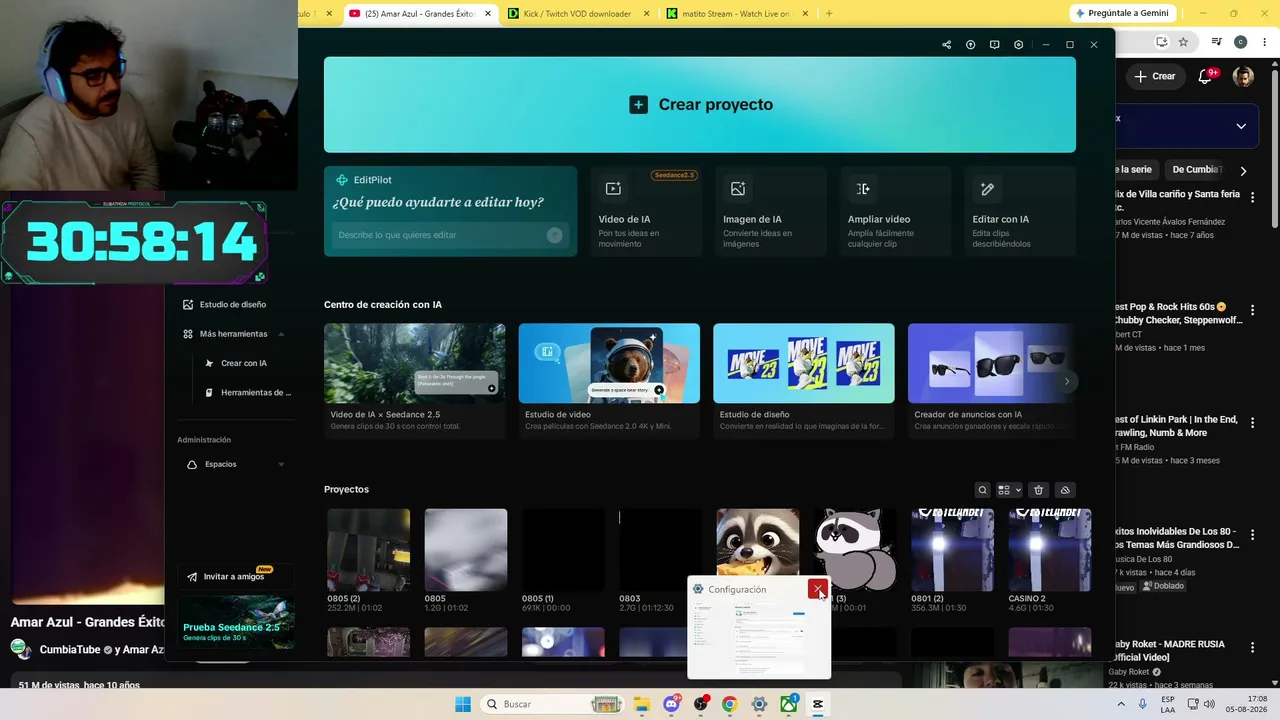Image resolution: width=1280 pixels, height=720 pixels.
Task: Click the Crear proyecto banner
Action: click(x=700, y=104)
